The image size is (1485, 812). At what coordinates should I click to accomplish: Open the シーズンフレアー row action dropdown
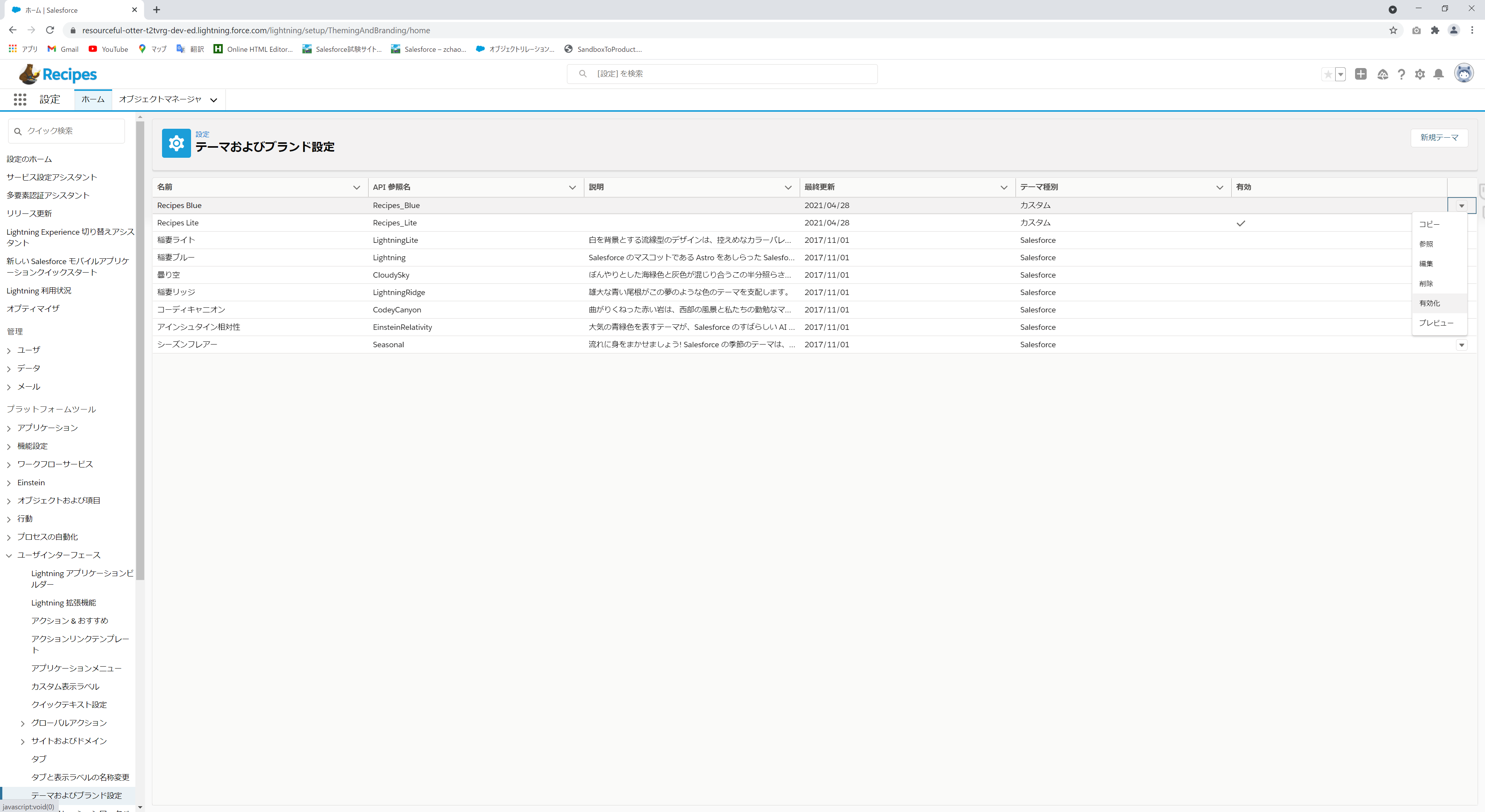tap(1461, 345)
